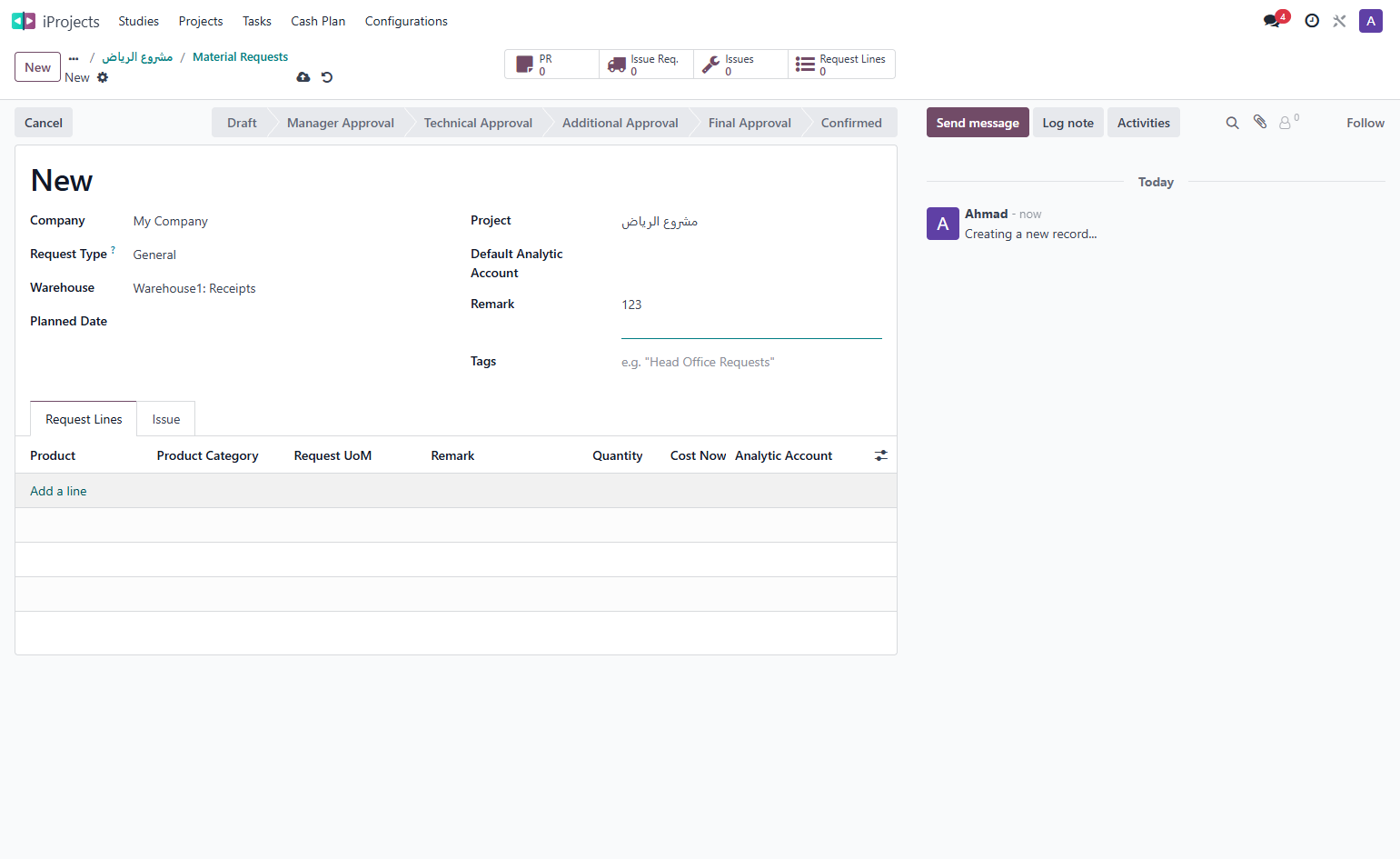Open the Cash Plan menu
1400x859 pixels.
click(x=318, y=21)
